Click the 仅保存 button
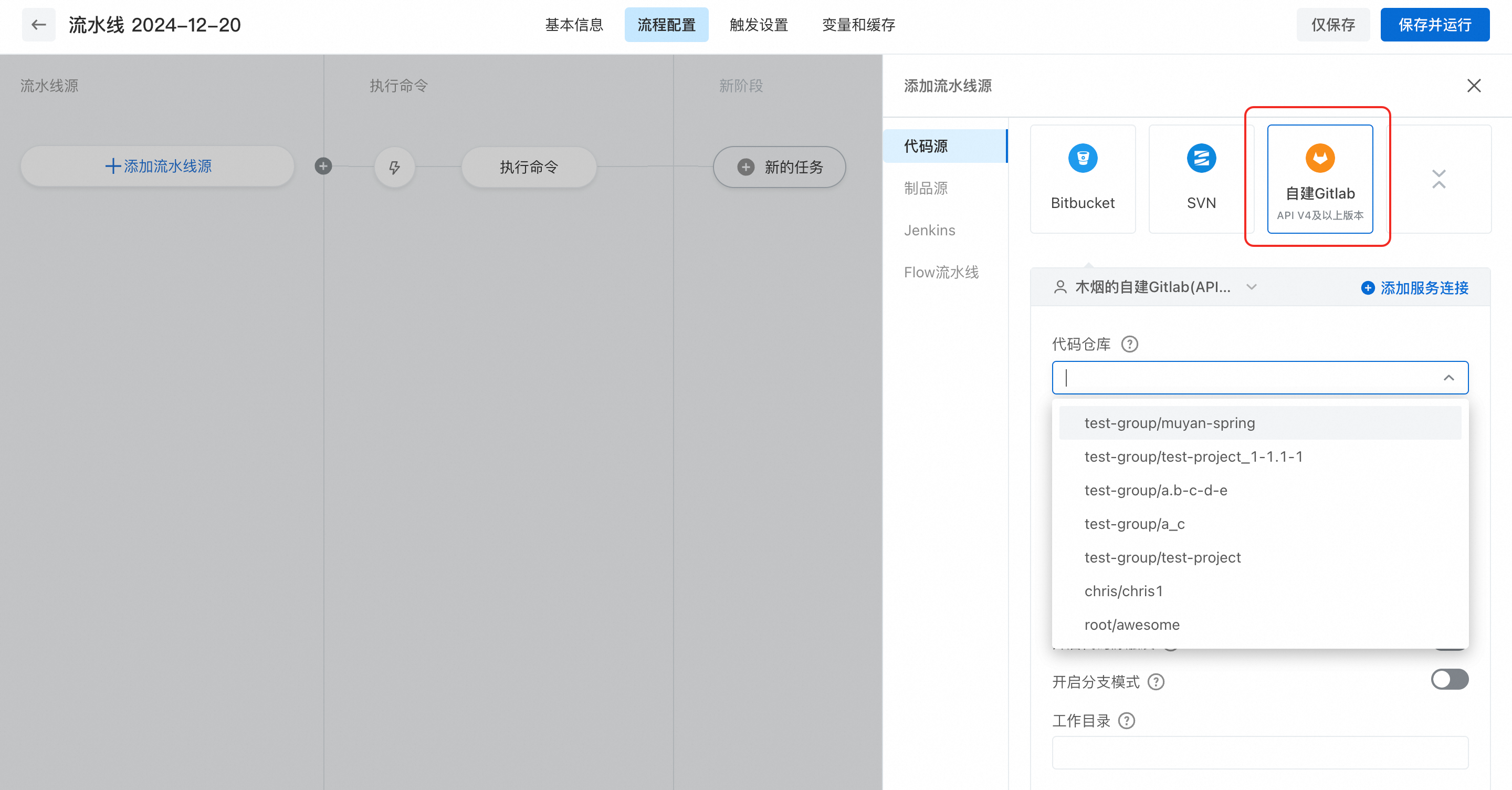 pyautogui.click(x=1333, y=25)
